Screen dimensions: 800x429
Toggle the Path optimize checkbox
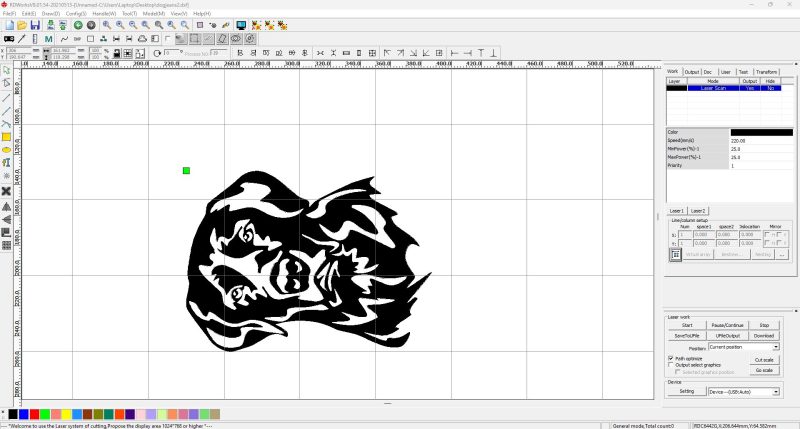[x=670, y=359]
